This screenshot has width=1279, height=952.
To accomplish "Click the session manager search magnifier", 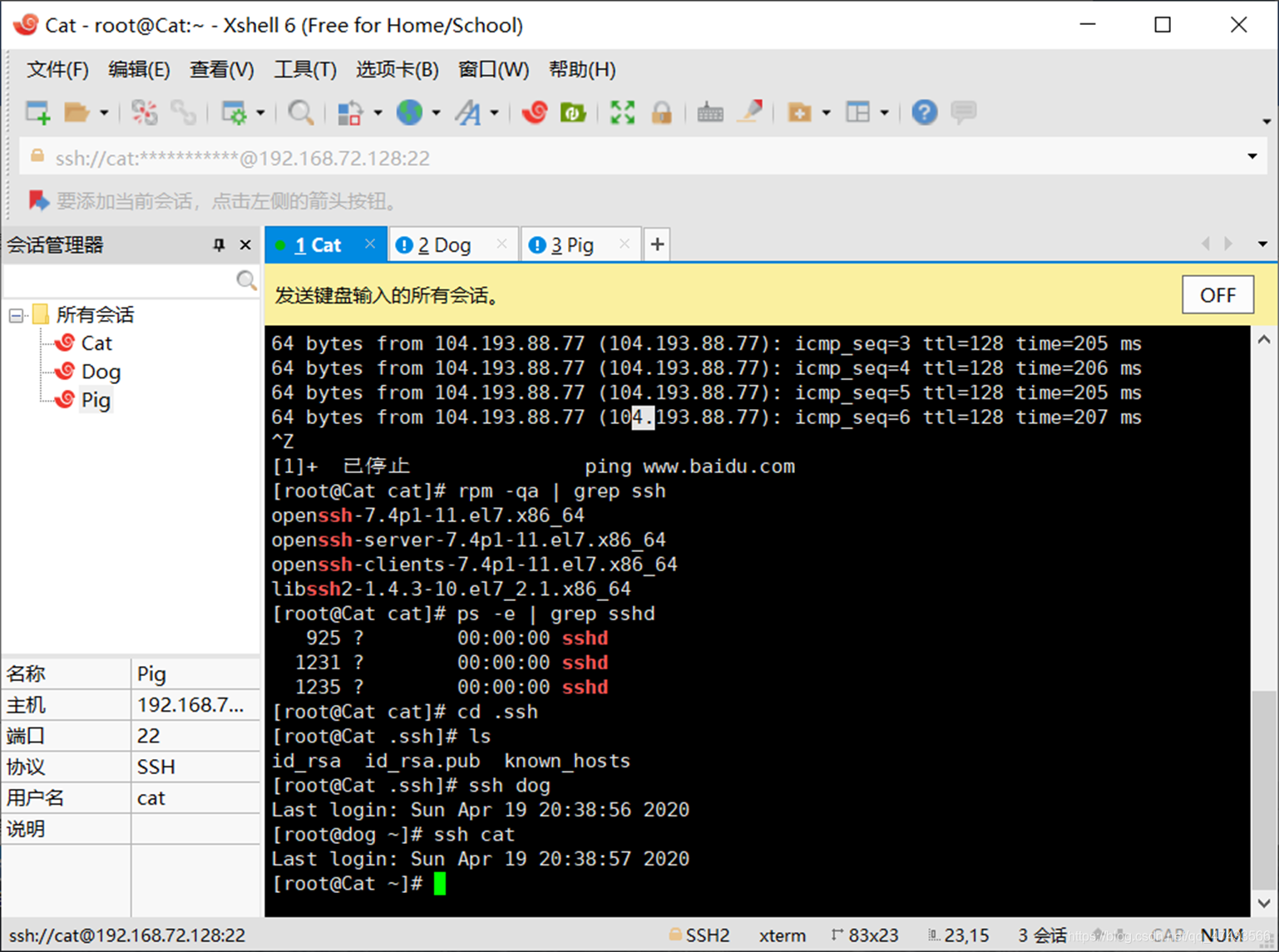I will (246, 281).
